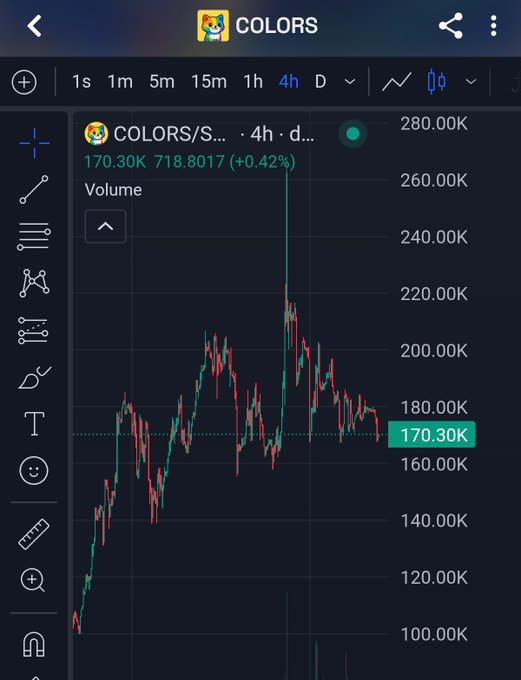Open the forecasting position tool
521x680 pixels.
click(33, 330)
